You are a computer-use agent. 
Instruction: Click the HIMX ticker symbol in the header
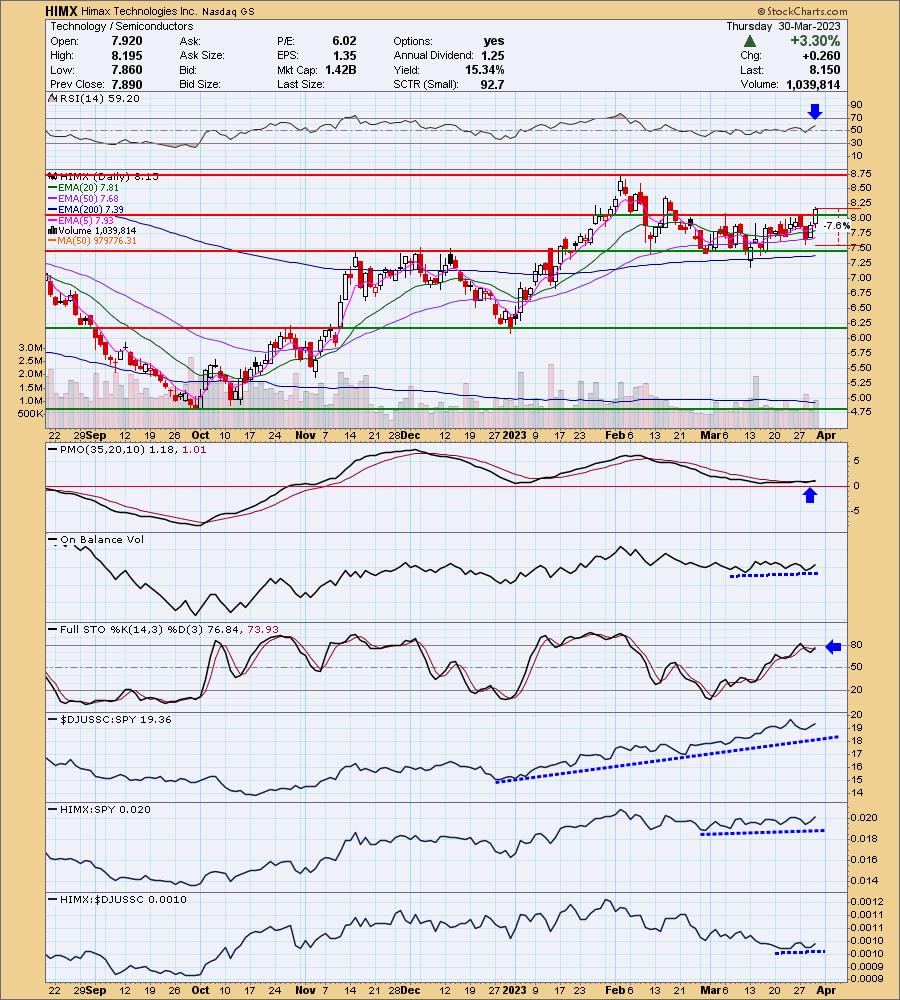62,11
